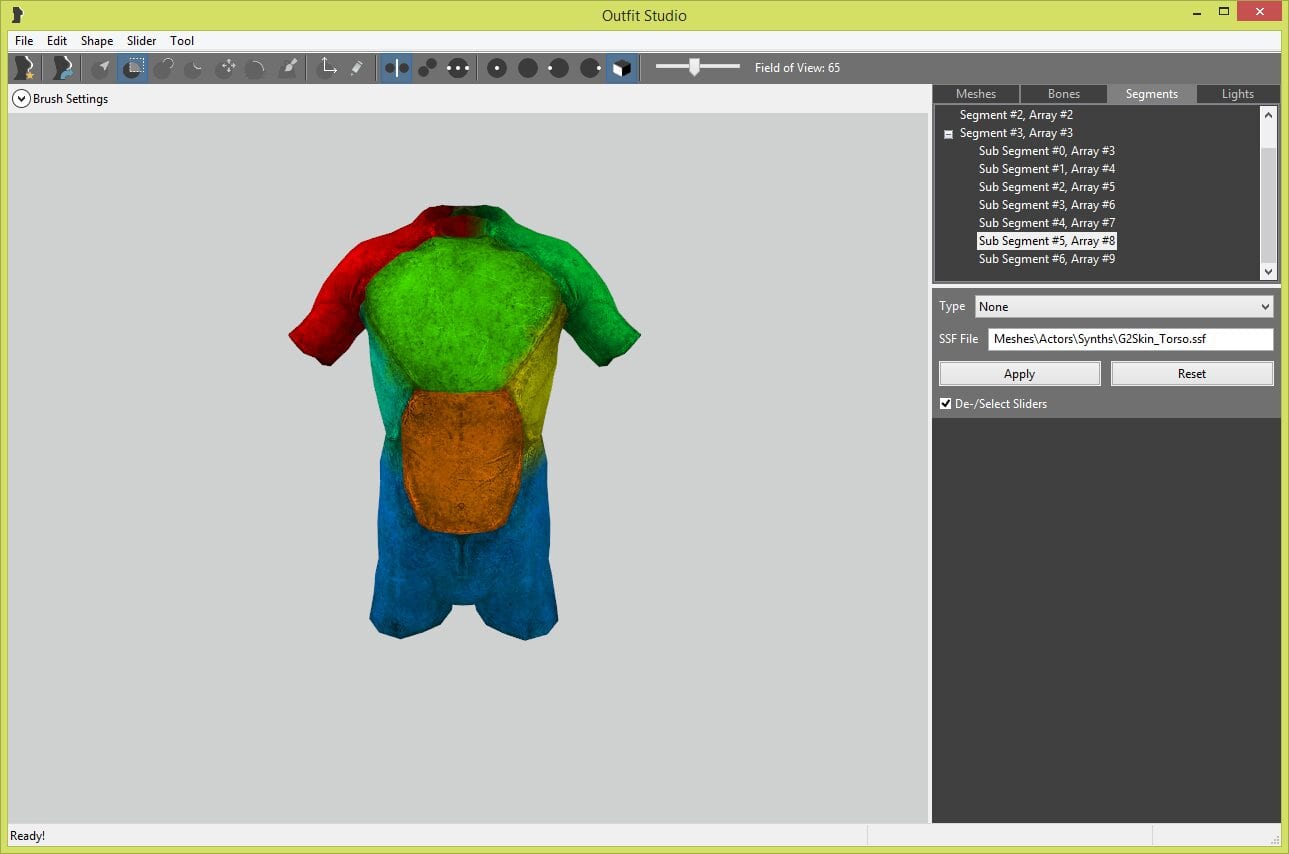This screenshot has height=854, width=1289.
Task: Collapse the Segment #3, Array #3 node
Action: tap(949, 134)
